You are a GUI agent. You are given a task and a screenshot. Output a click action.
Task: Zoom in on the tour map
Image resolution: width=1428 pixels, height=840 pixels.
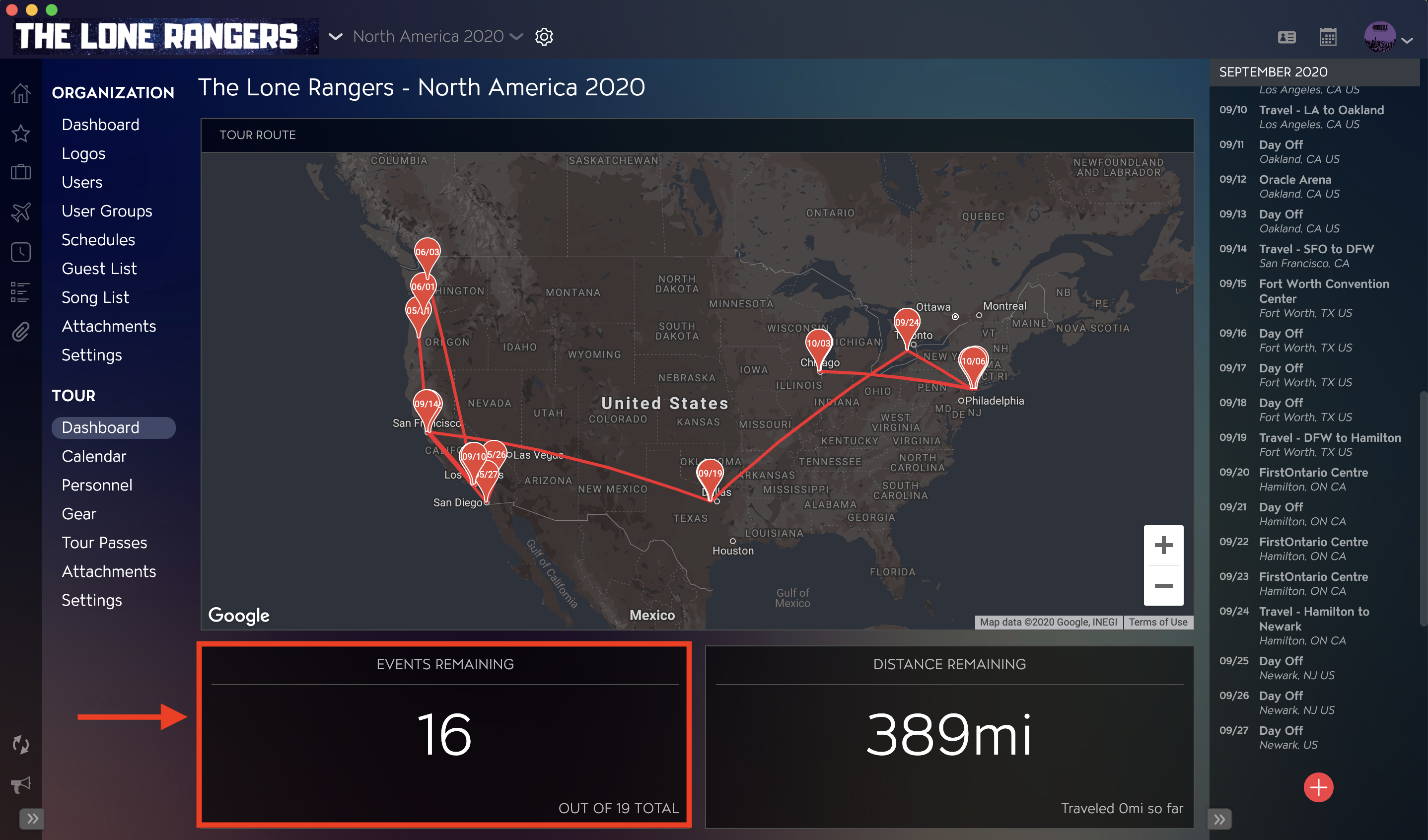(1163, 545)
